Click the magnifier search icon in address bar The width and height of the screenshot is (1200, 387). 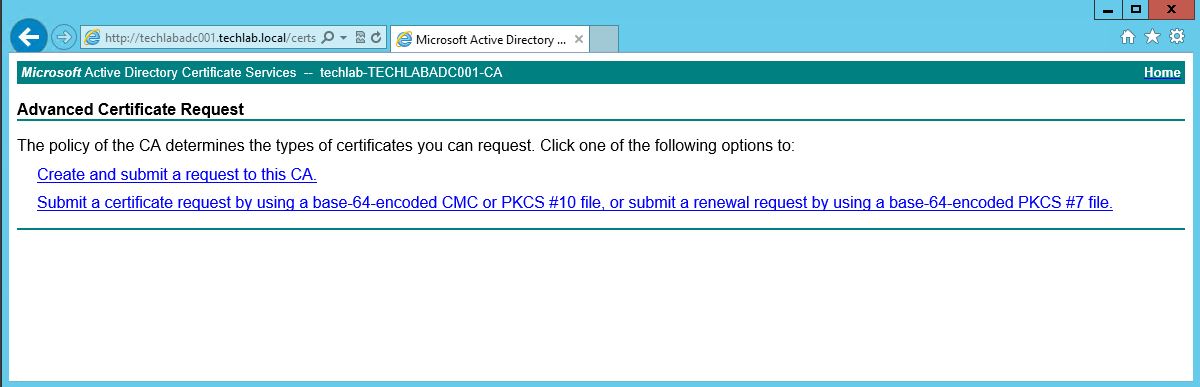[327, 38]
